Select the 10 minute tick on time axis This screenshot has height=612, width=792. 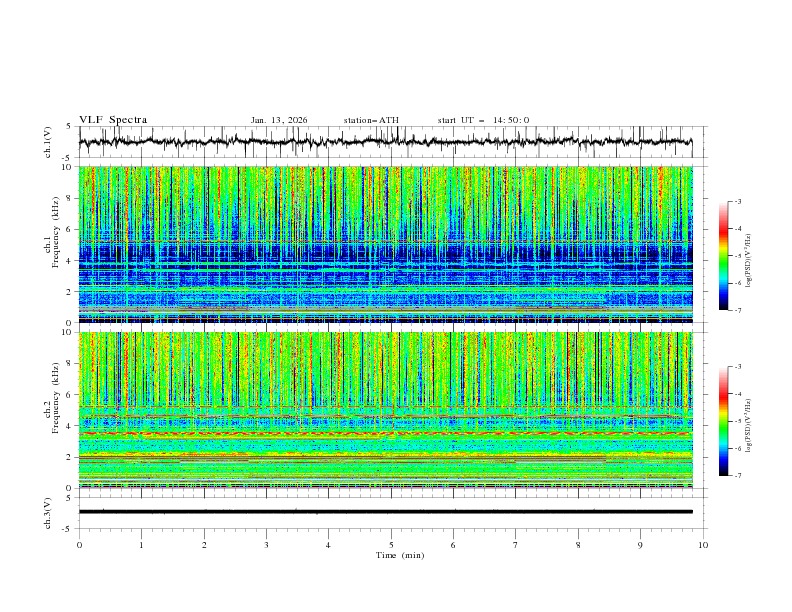point(703,545)
